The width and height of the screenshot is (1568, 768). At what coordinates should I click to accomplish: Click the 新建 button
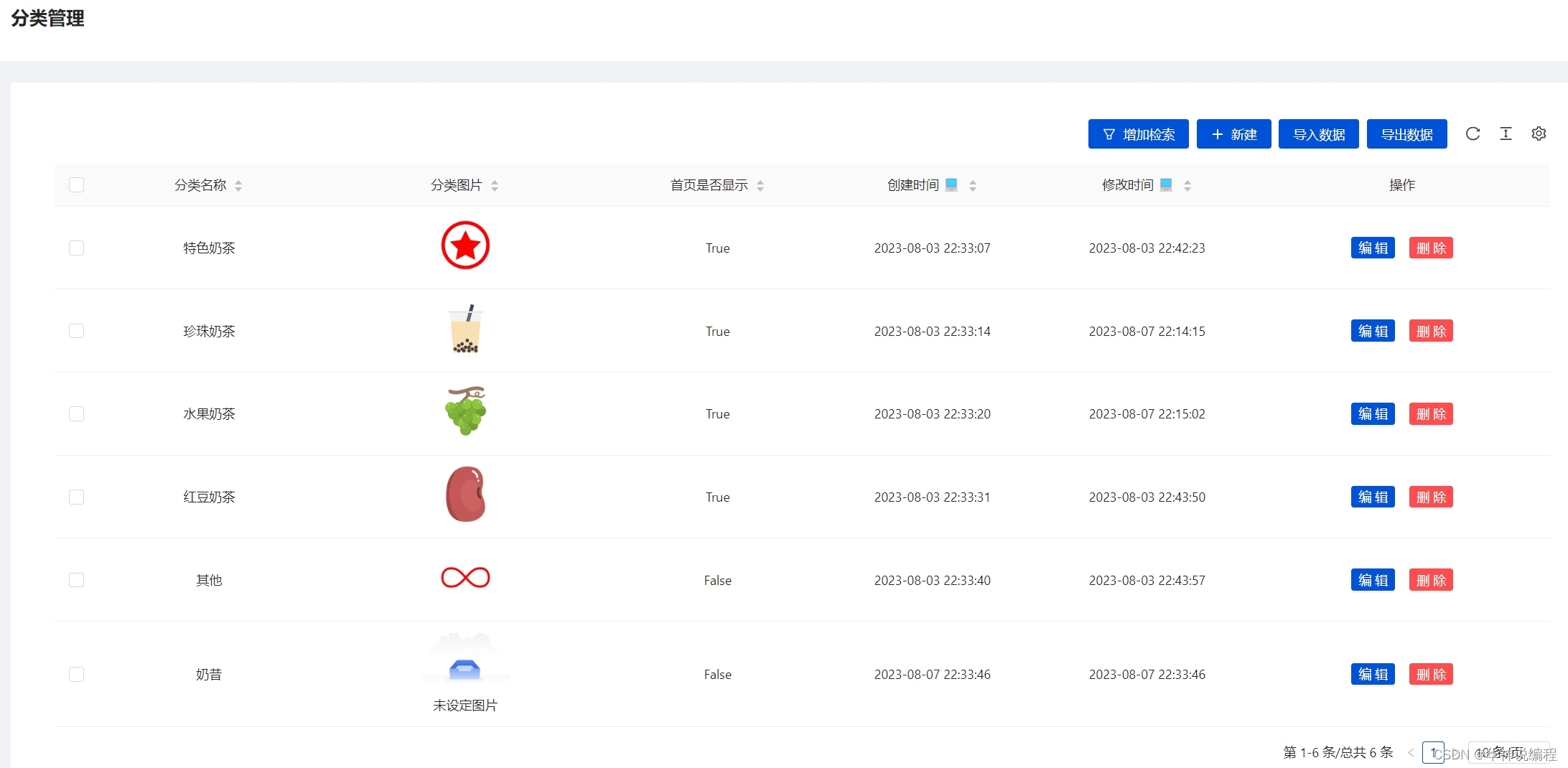click(x=1233, y=134)
